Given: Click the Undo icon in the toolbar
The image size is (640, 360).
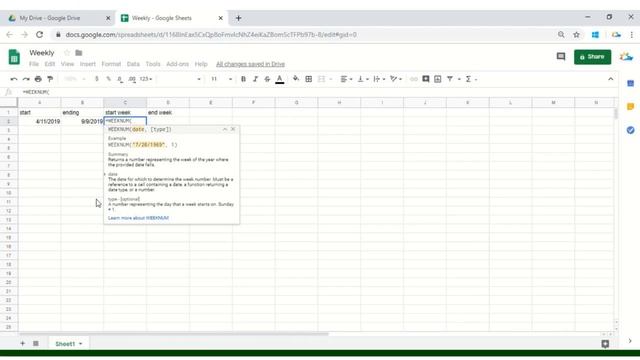Looking at the screenshot, I should point(13,79).
